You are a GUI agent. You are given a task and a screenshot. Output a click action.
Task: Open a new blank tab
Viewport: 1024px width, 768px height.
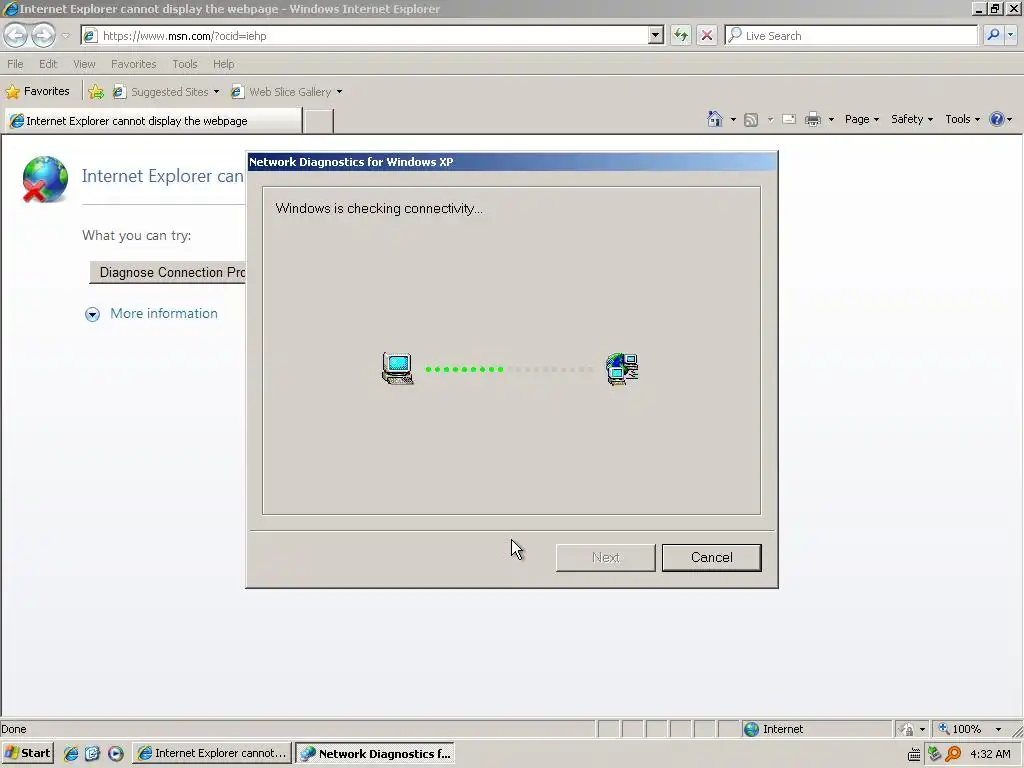click(x=319, y=121)
